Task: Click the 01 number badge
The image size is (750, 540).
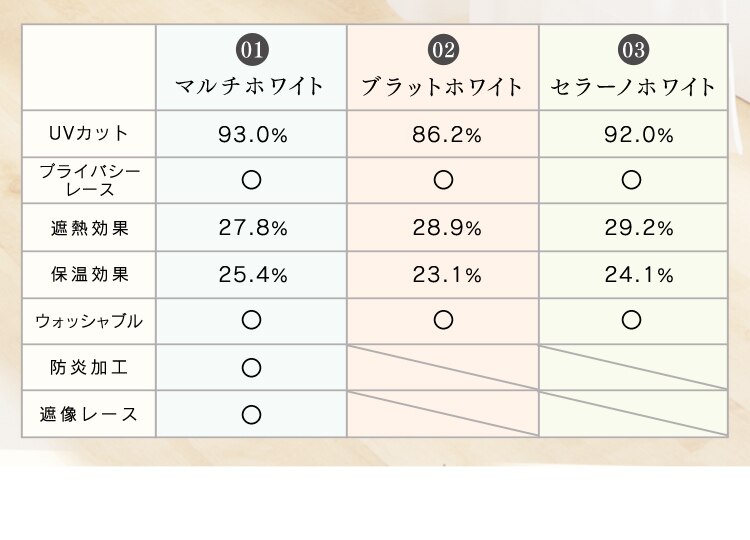Action: click(x=251, y=48)
